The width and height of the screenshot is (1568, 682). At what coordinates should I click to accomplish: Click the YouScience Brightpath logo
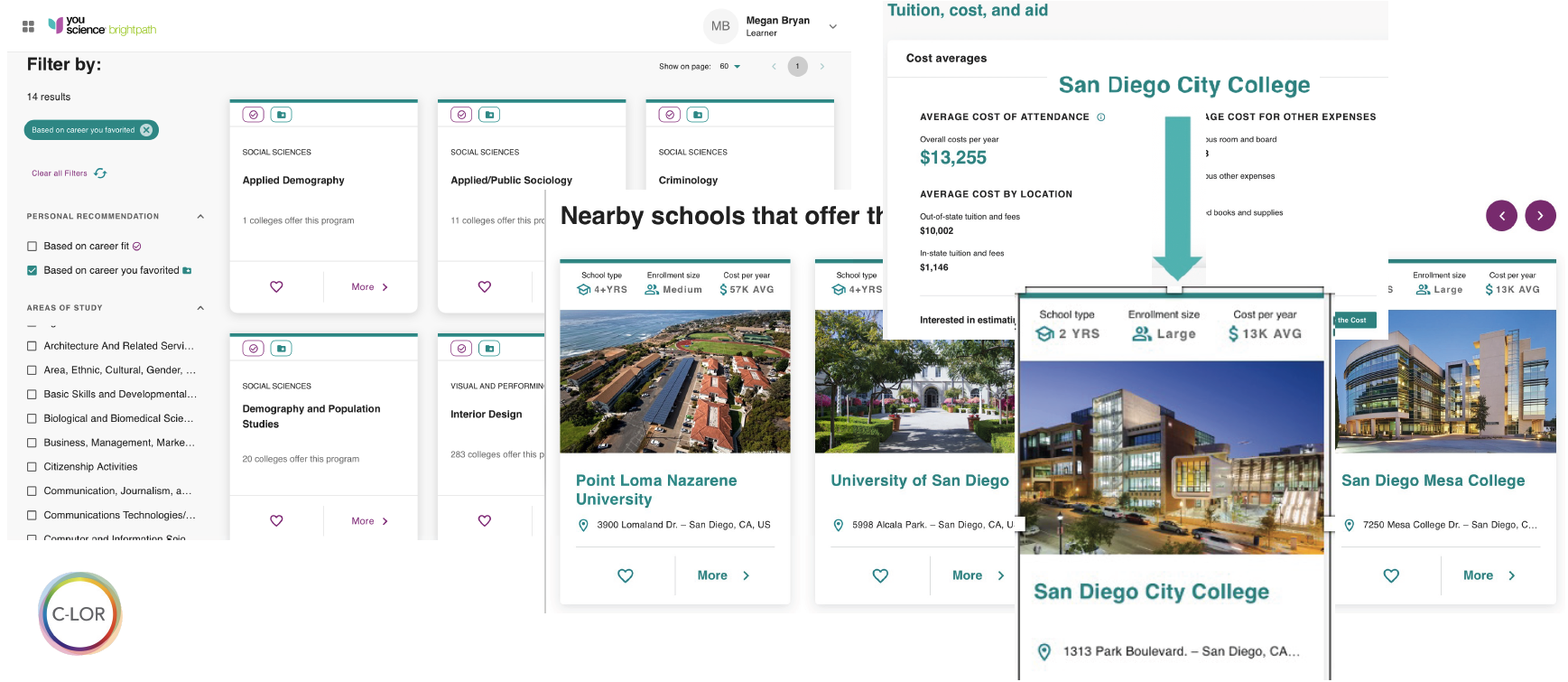[x=102, y=25]
